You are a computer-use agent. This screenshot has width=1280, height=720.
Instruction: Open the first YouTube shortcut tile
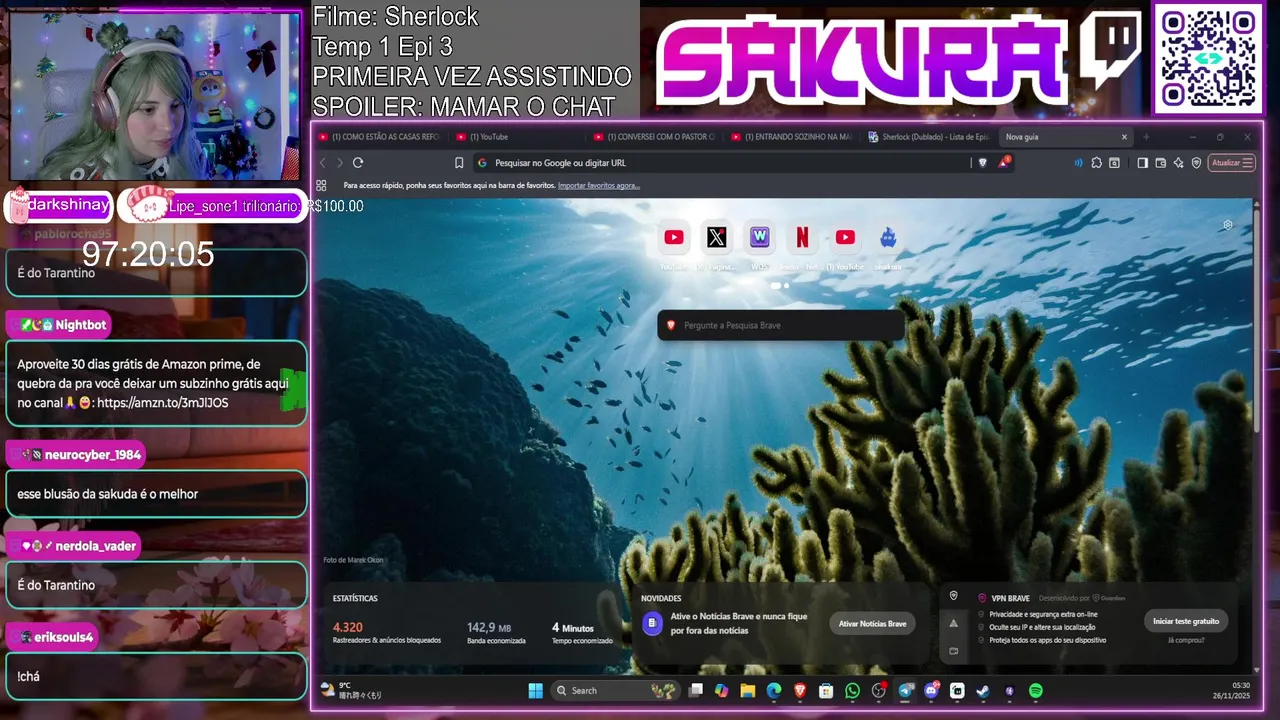tap(674, 238)
